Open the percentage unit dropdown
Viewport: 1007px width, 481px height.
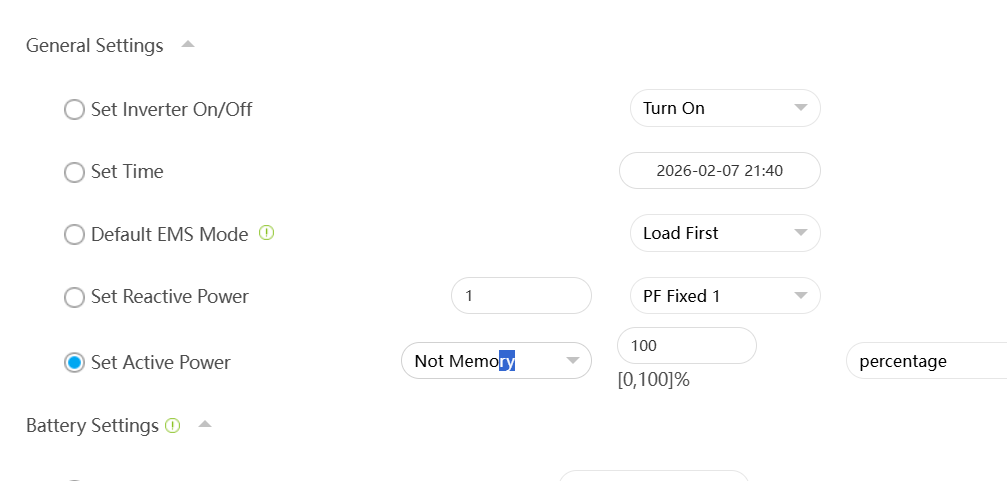click(x=925, y=361)
